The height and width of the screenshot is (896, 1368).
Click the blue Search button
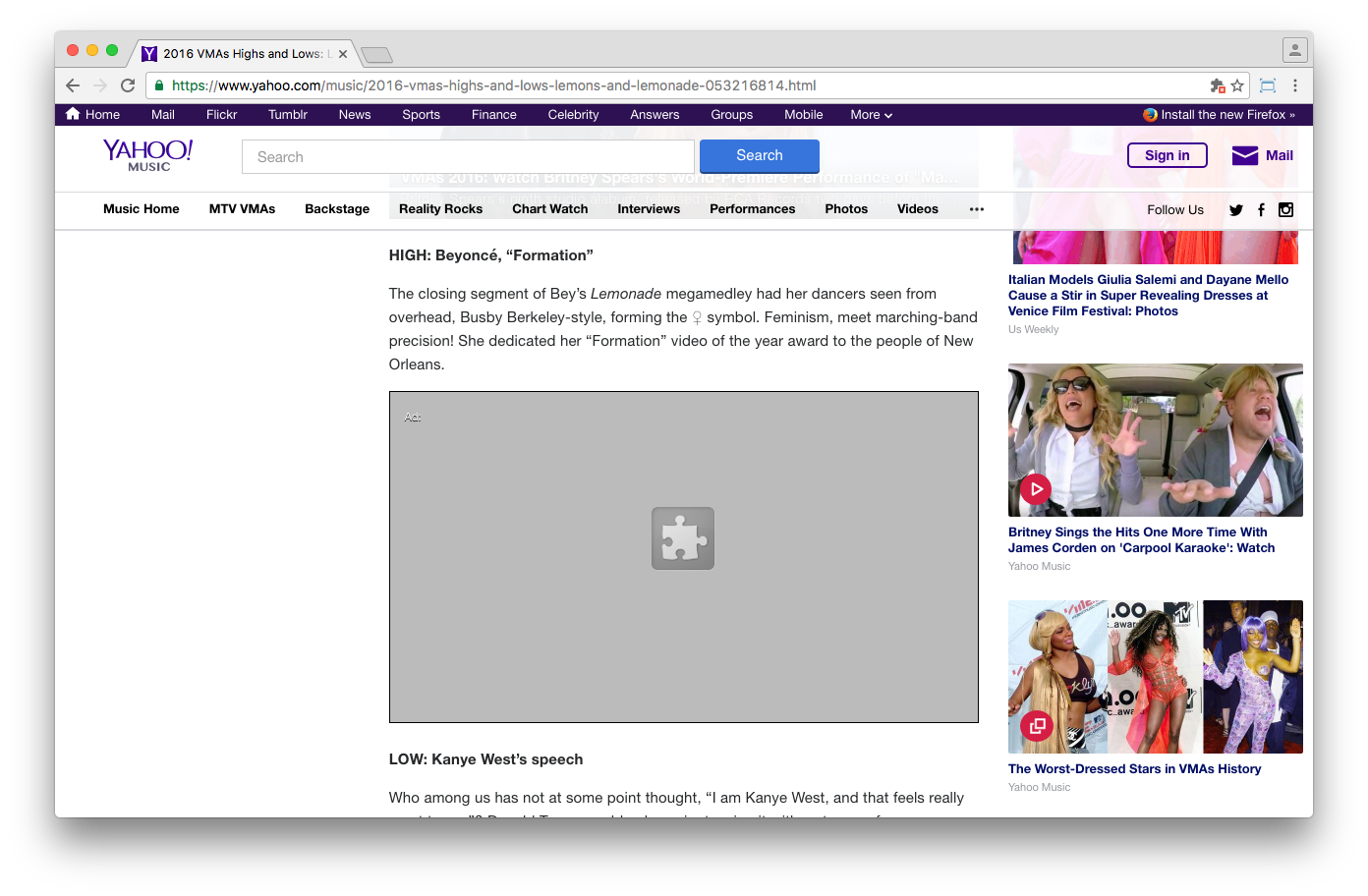760,156
